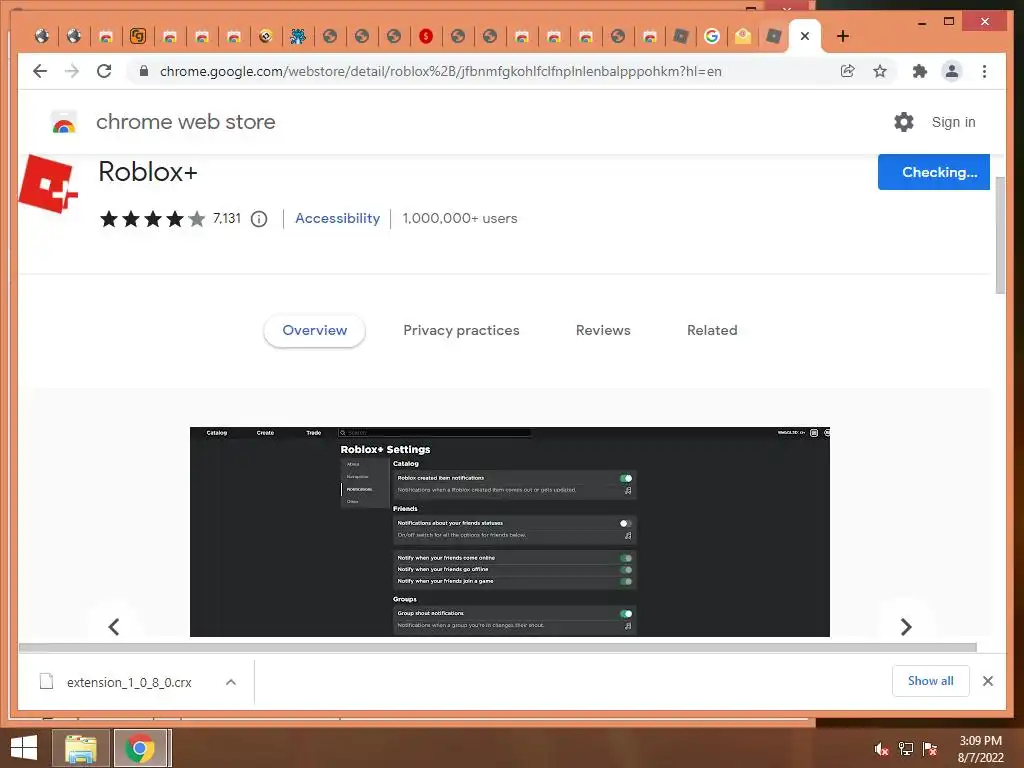Sign in to Chrome Web Store
Viewport: 1024px width, 768px height.
(x=953, y=122)
